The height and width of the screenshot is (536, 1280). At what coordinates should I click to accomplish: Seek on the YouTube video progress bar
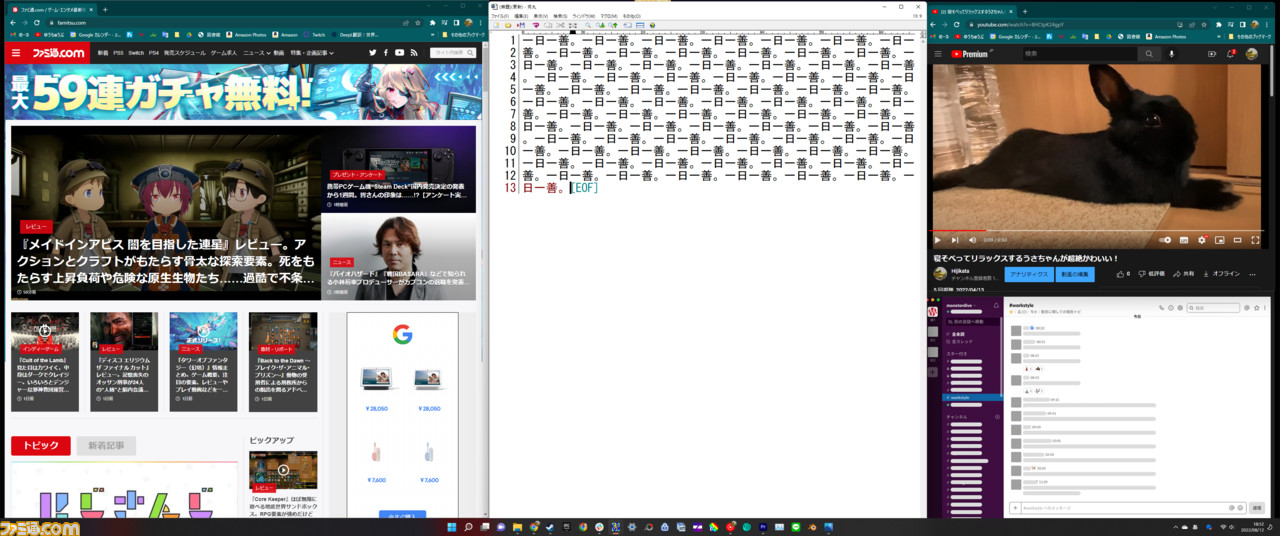[x=1097, y=230]
